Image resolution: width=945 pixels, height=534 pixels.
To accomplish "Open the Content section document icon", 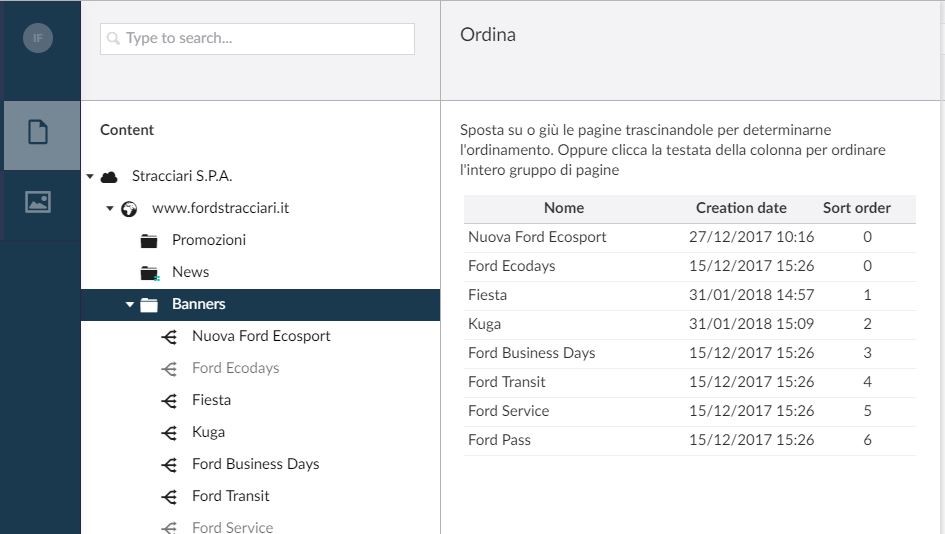I will point(38,133).
